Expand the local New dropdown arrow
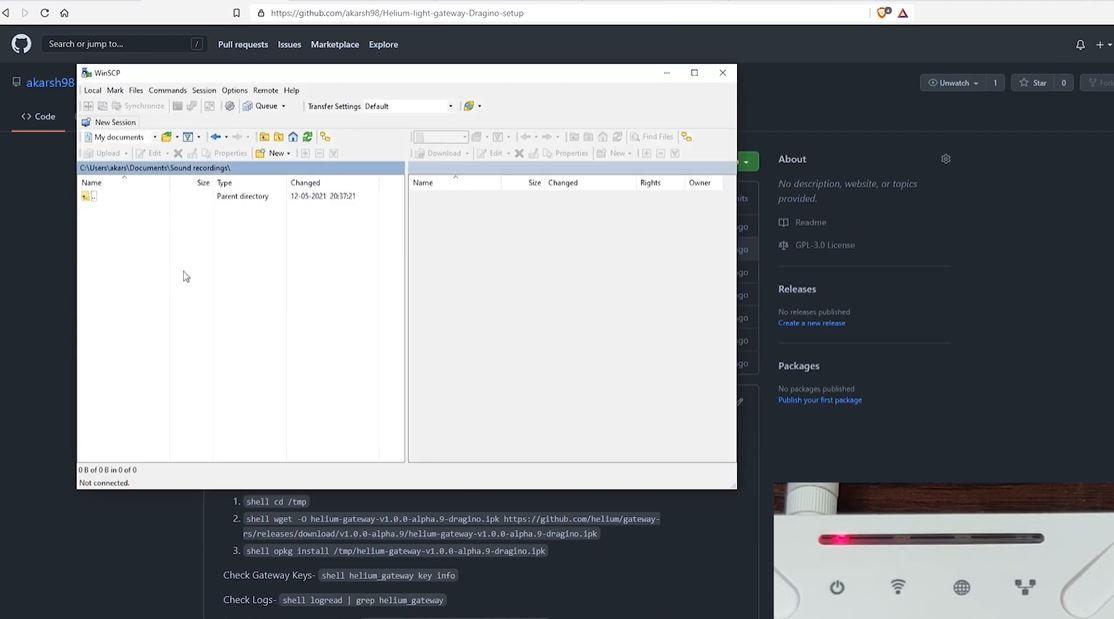This screenshot has height=619, width=1114. (288, 154)
